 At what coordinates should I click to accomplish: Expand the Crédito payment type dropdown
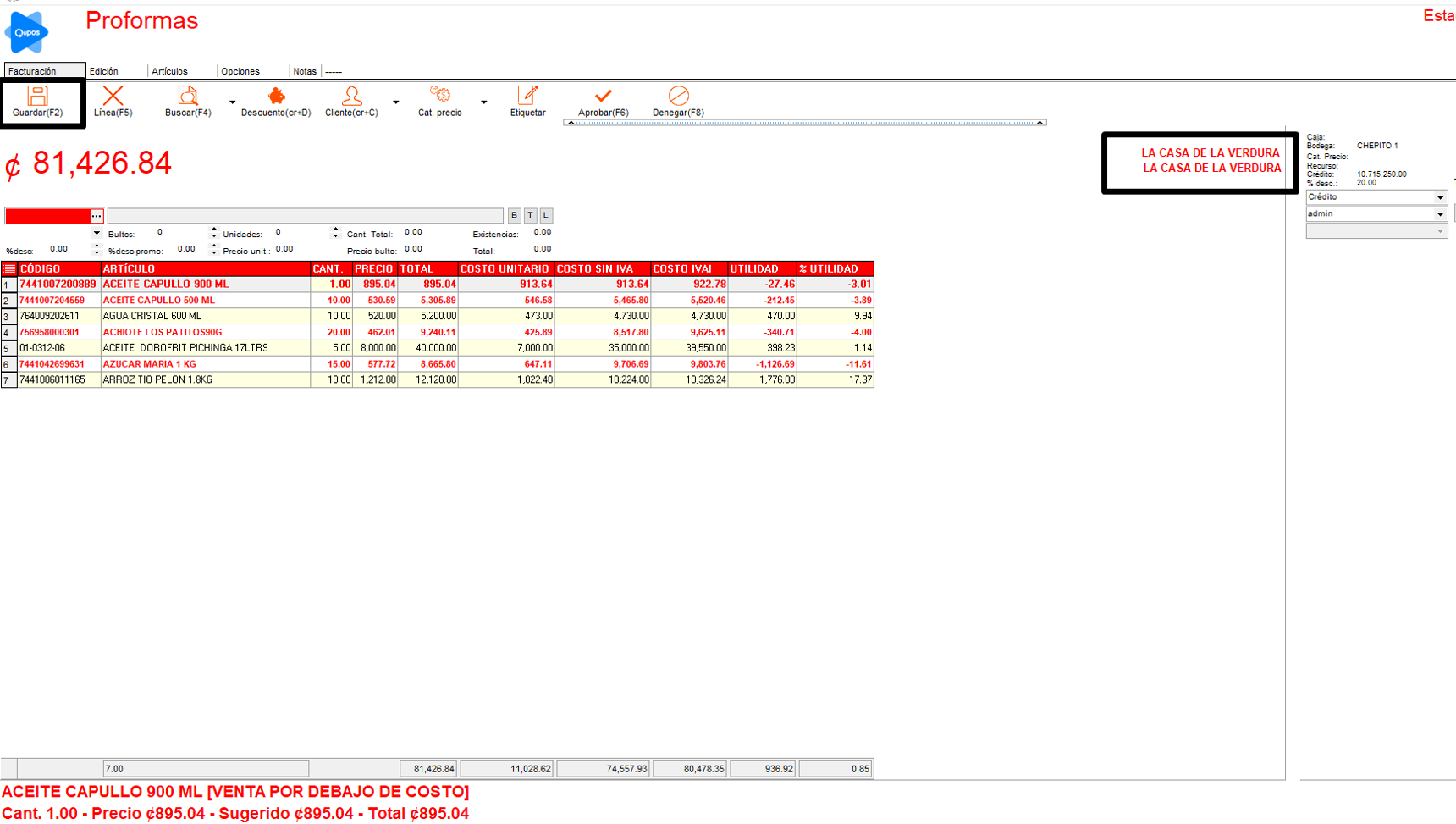[x=1439, y=197]
